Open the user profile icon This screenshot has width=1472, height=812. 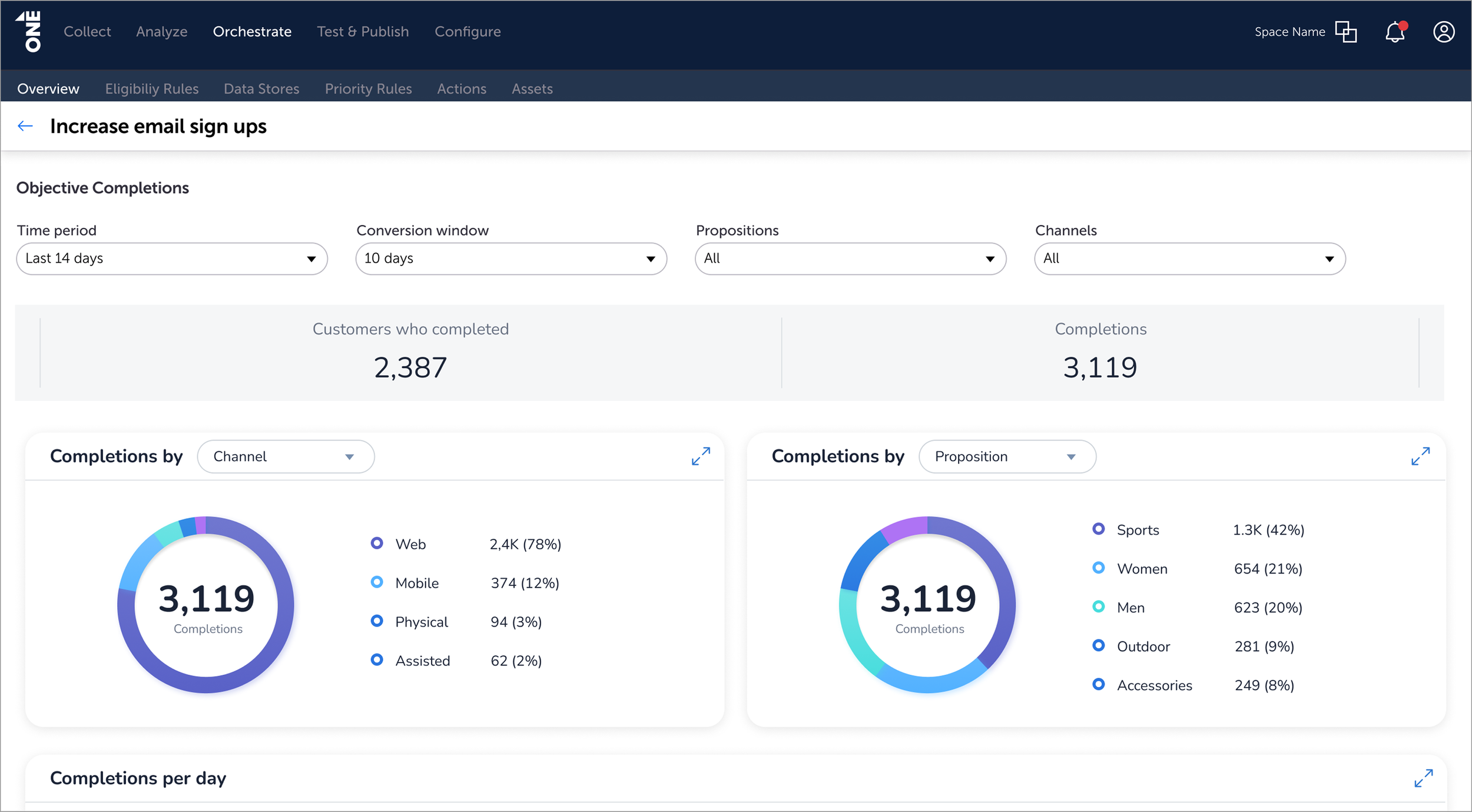pos(1444,32)
